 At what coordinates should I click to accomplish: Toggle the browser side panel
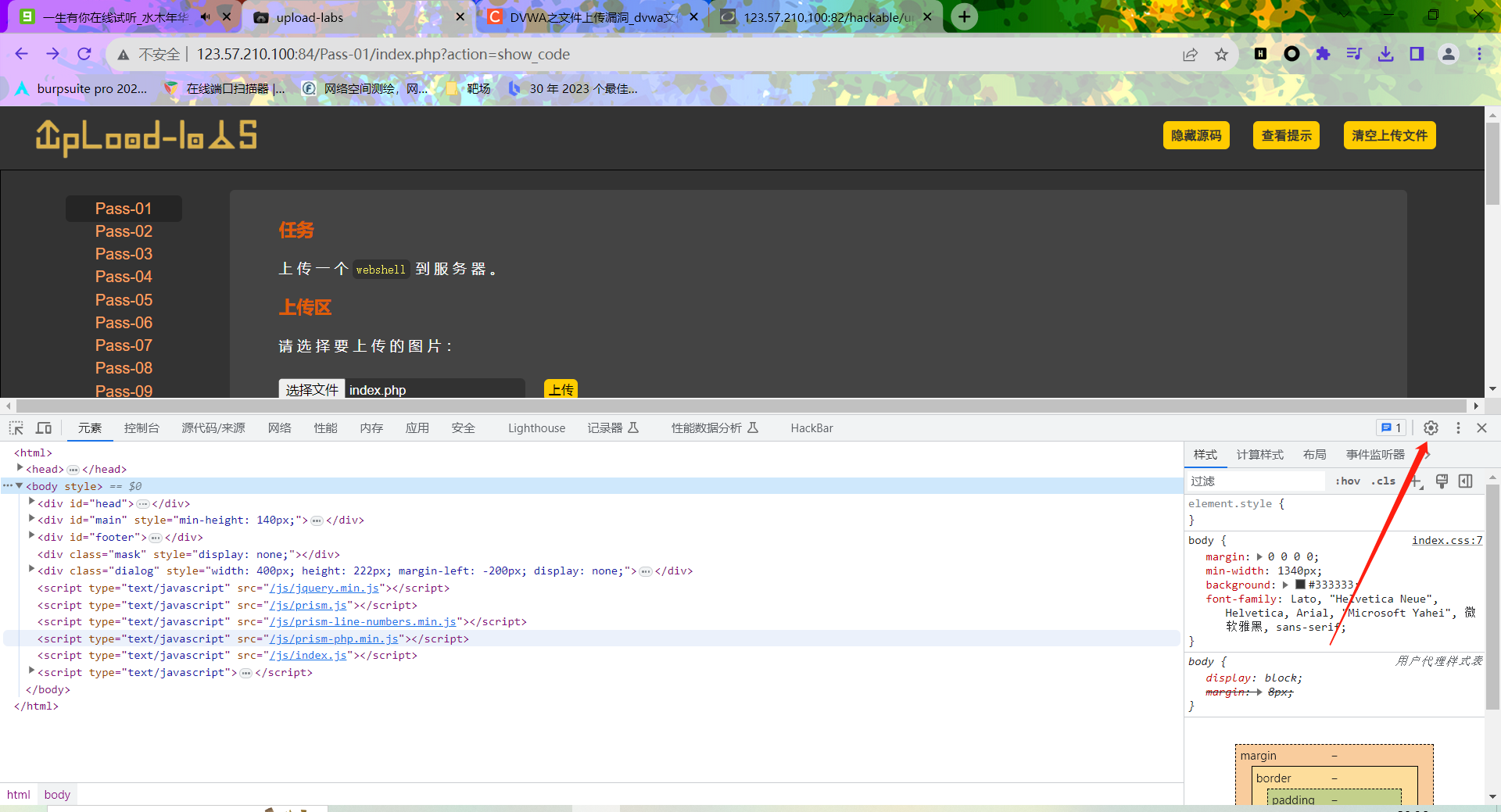click(1417, 53)
